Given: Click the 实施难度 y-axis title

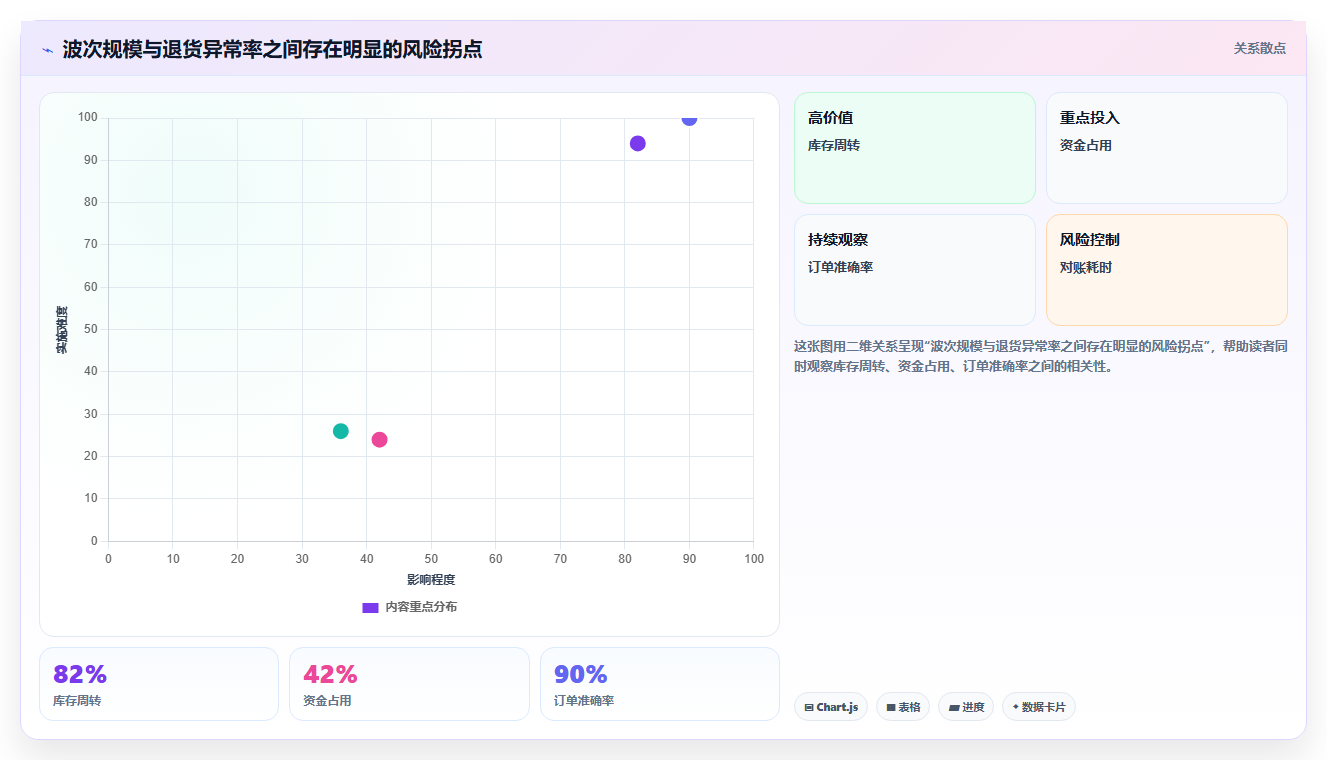Looking at the screenshot, I should (x=62, y=330).
